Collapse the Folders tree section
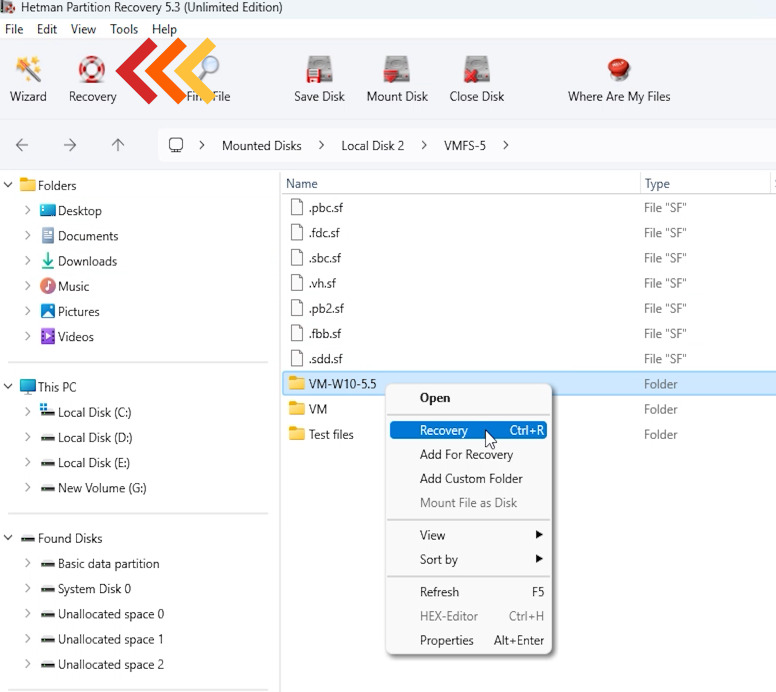Image resolution: width=776 pixels, height=692 pixels. [8, 185]
